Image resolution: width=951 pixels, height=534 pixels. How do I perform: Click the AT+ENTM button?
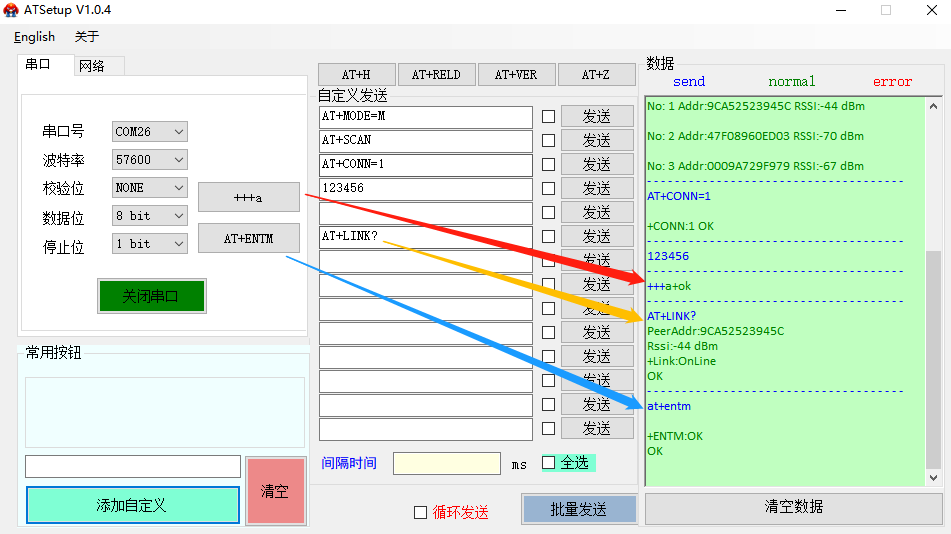248,239
